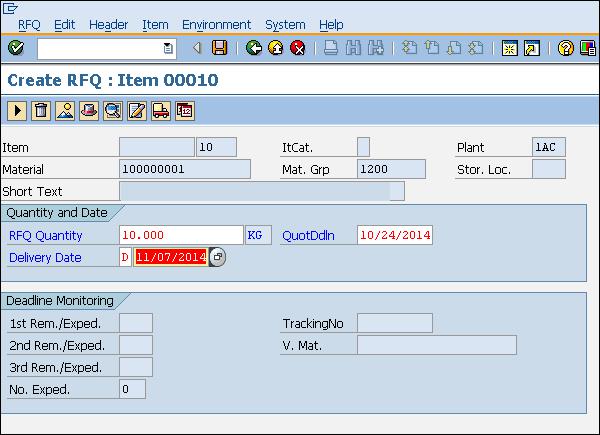Click the 3rd Rem./Exped. field

click(x=136, y=367)
